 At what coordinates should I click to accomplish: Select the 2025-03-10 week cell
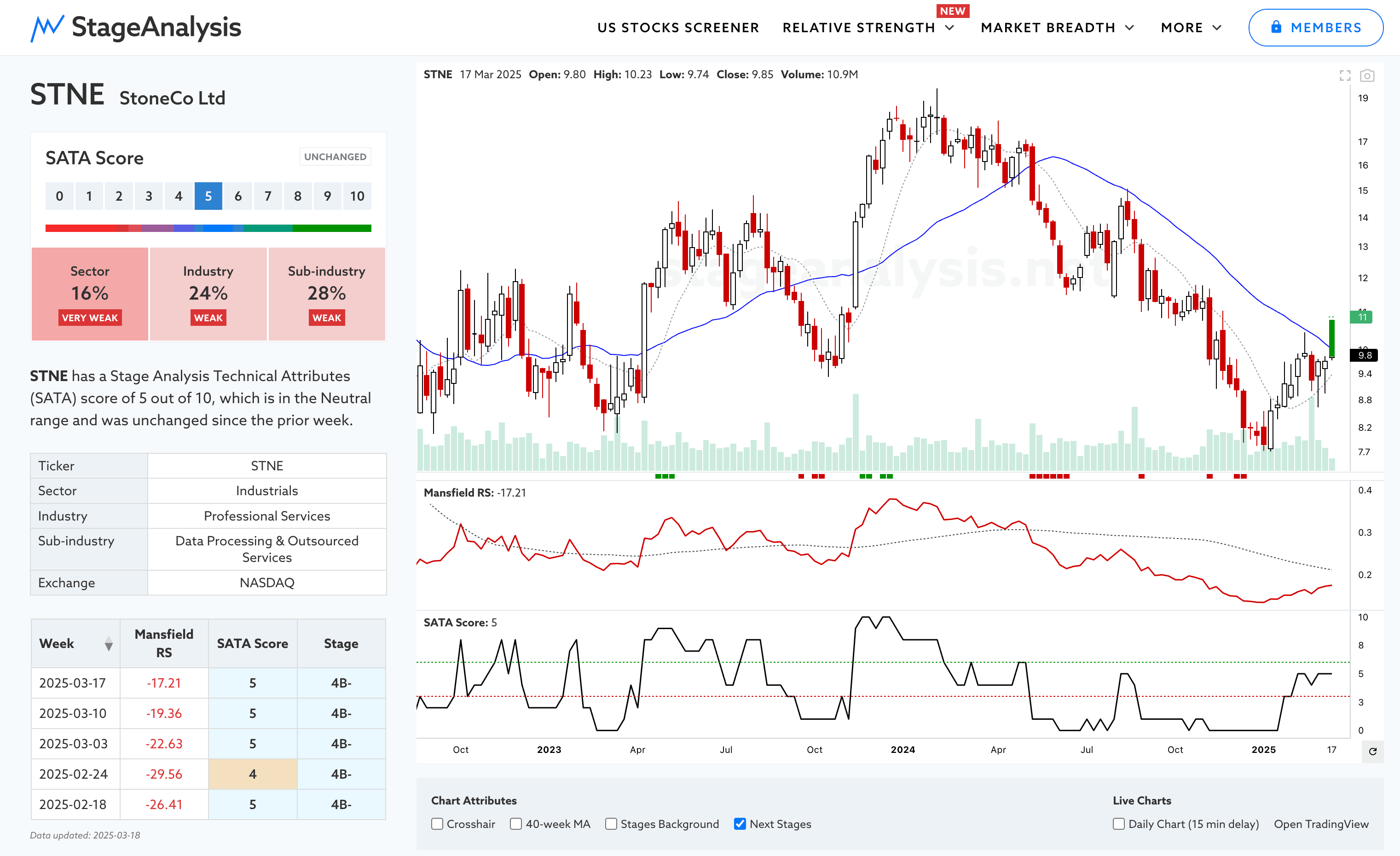coord(75,713)
